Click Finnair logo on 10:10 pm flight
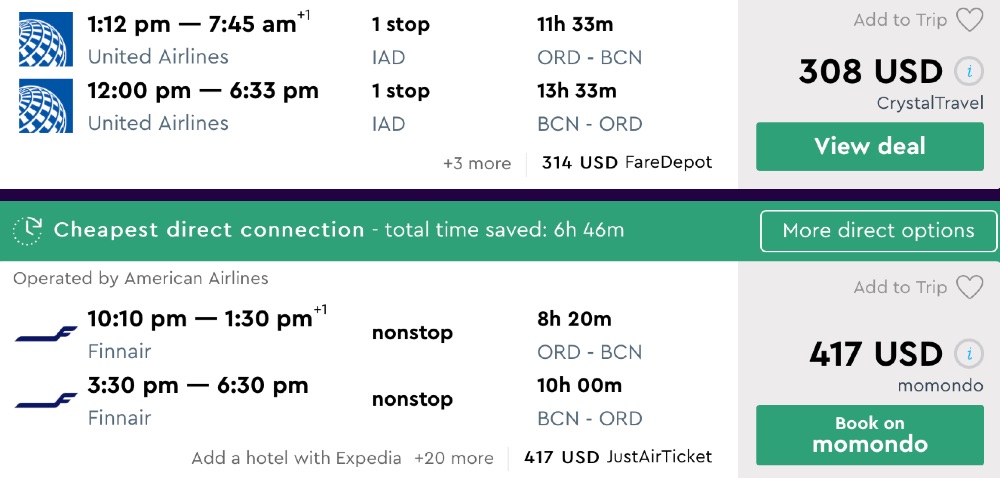Image resolution: width=1000 pixels, height=478 pixels. pyautogui.click(x=46, y=335)
